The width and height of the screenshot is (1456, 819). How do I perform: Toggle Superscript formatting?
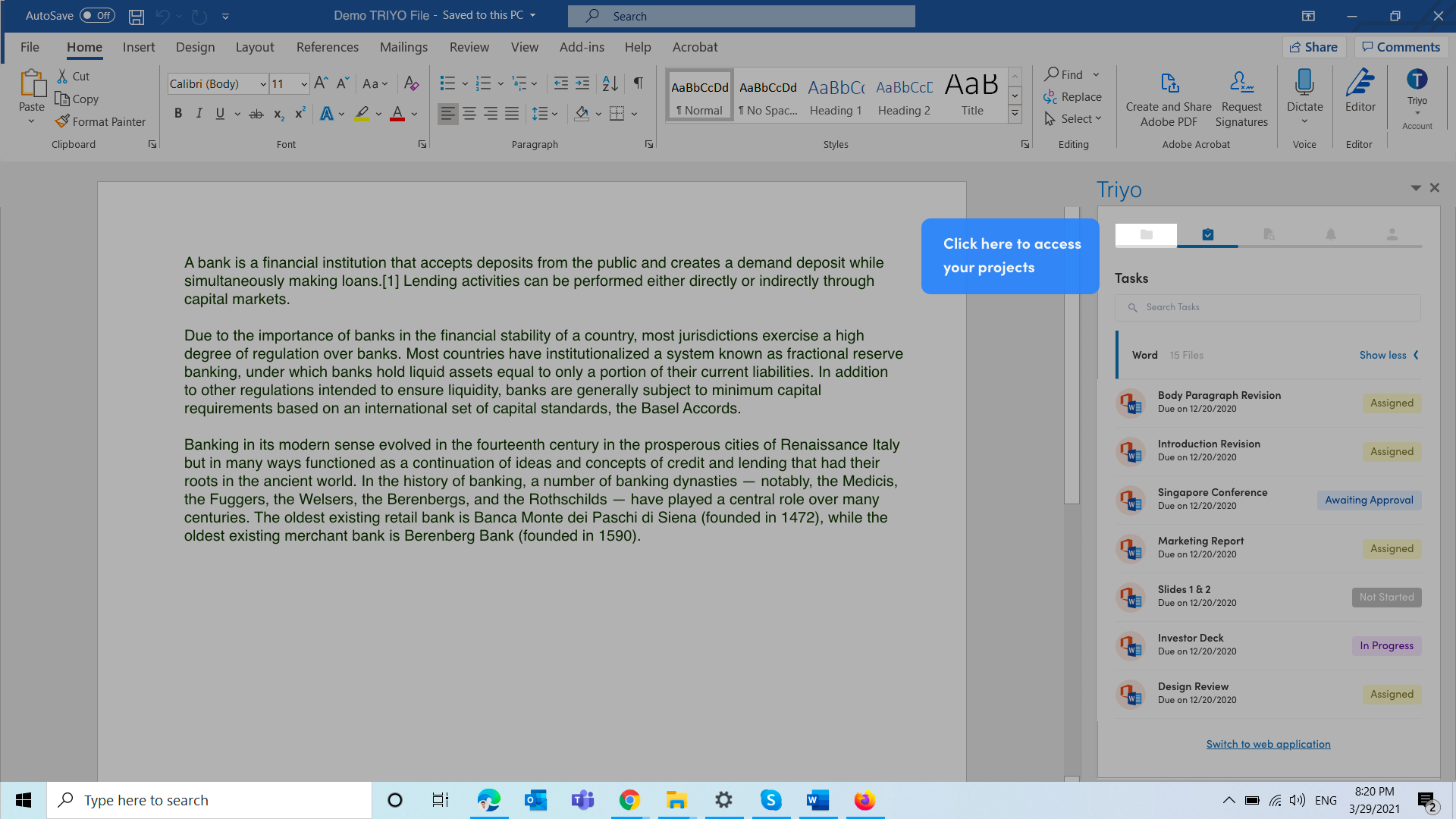click(300, 114)
